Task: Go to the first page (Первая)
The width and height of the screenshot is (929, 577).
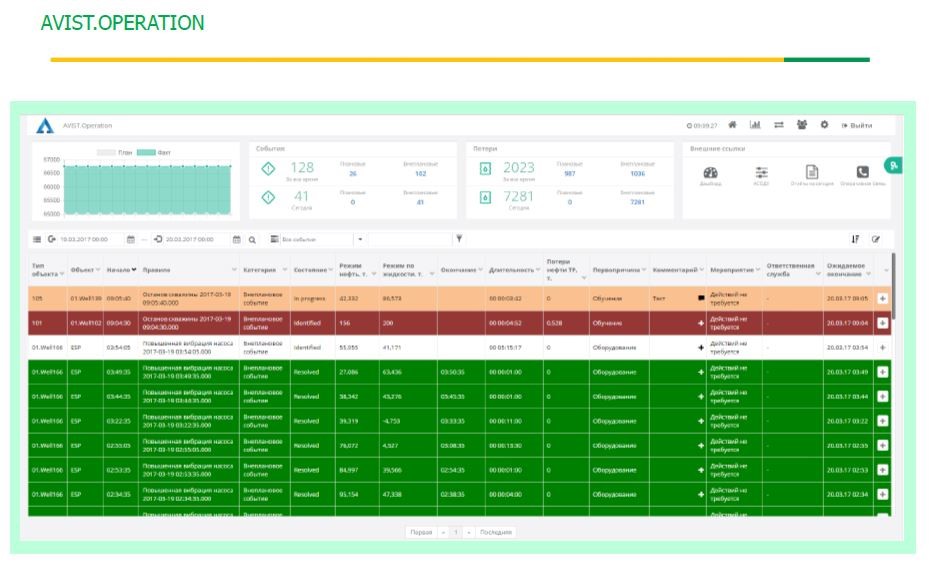Action: 421,532
